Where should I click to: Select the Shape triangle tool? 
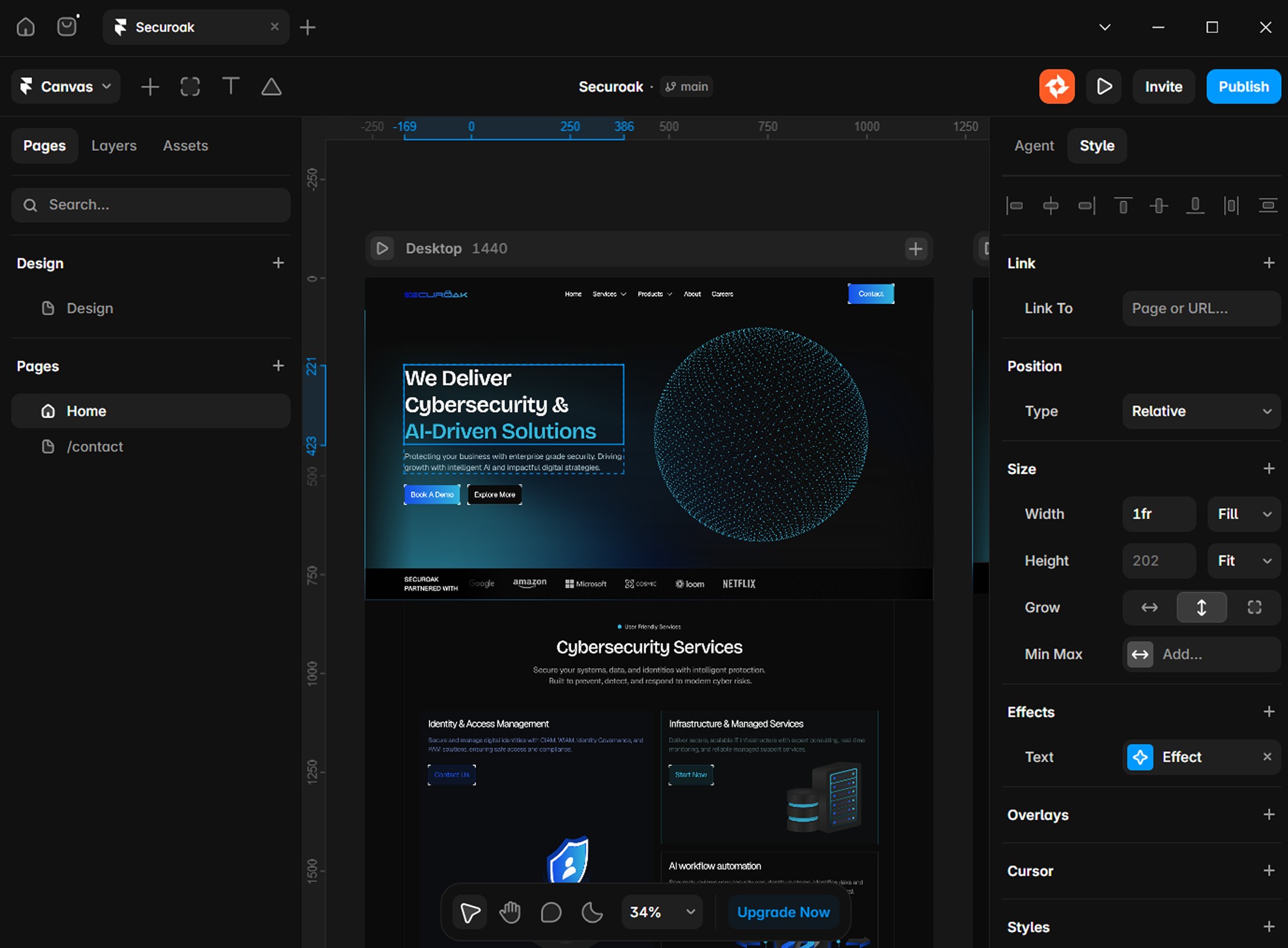[x=271, y=87]
